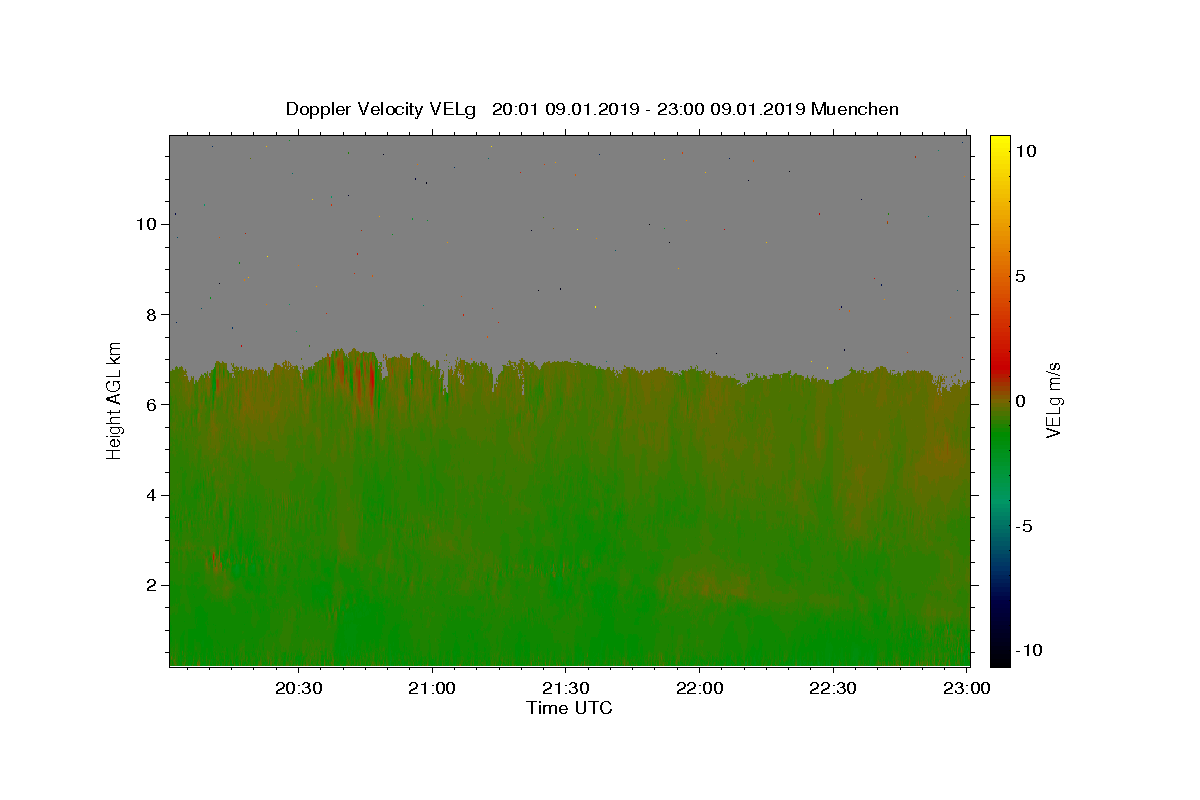Click the yellow top of the colorbar
The height and width of the screenshot is (800, 1200).
point(1000,145)
